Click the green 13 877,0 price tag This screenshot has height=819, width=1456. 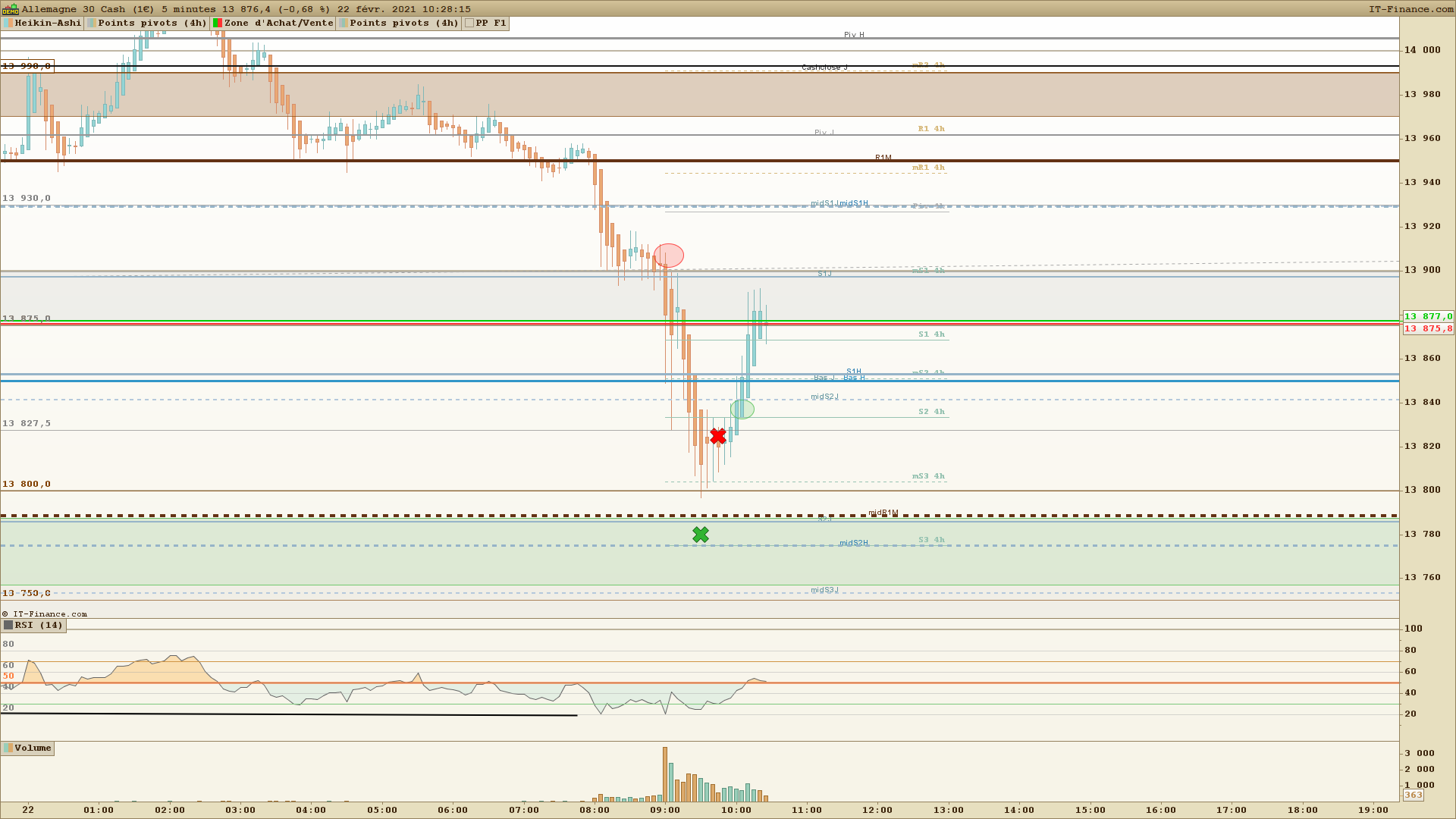(1428, 317)
